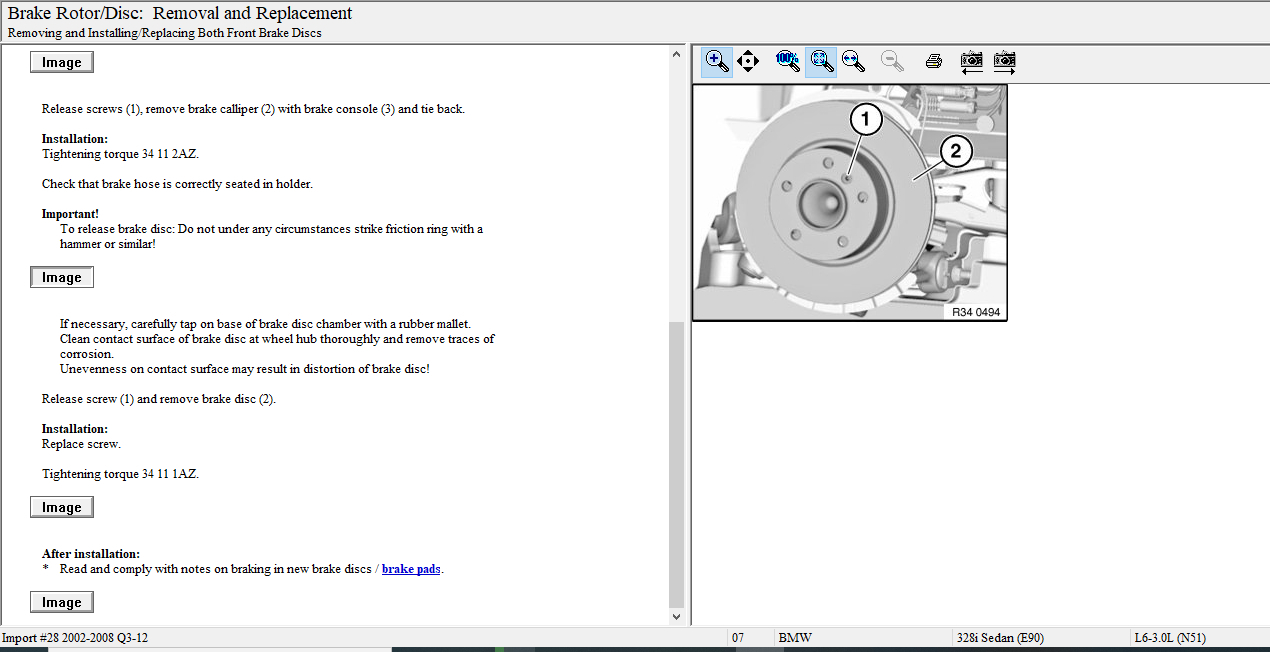Click 'Tightening torque 34 11 1AZ.' text
This screenshot has height=652, width=1270.
point(120,474)
